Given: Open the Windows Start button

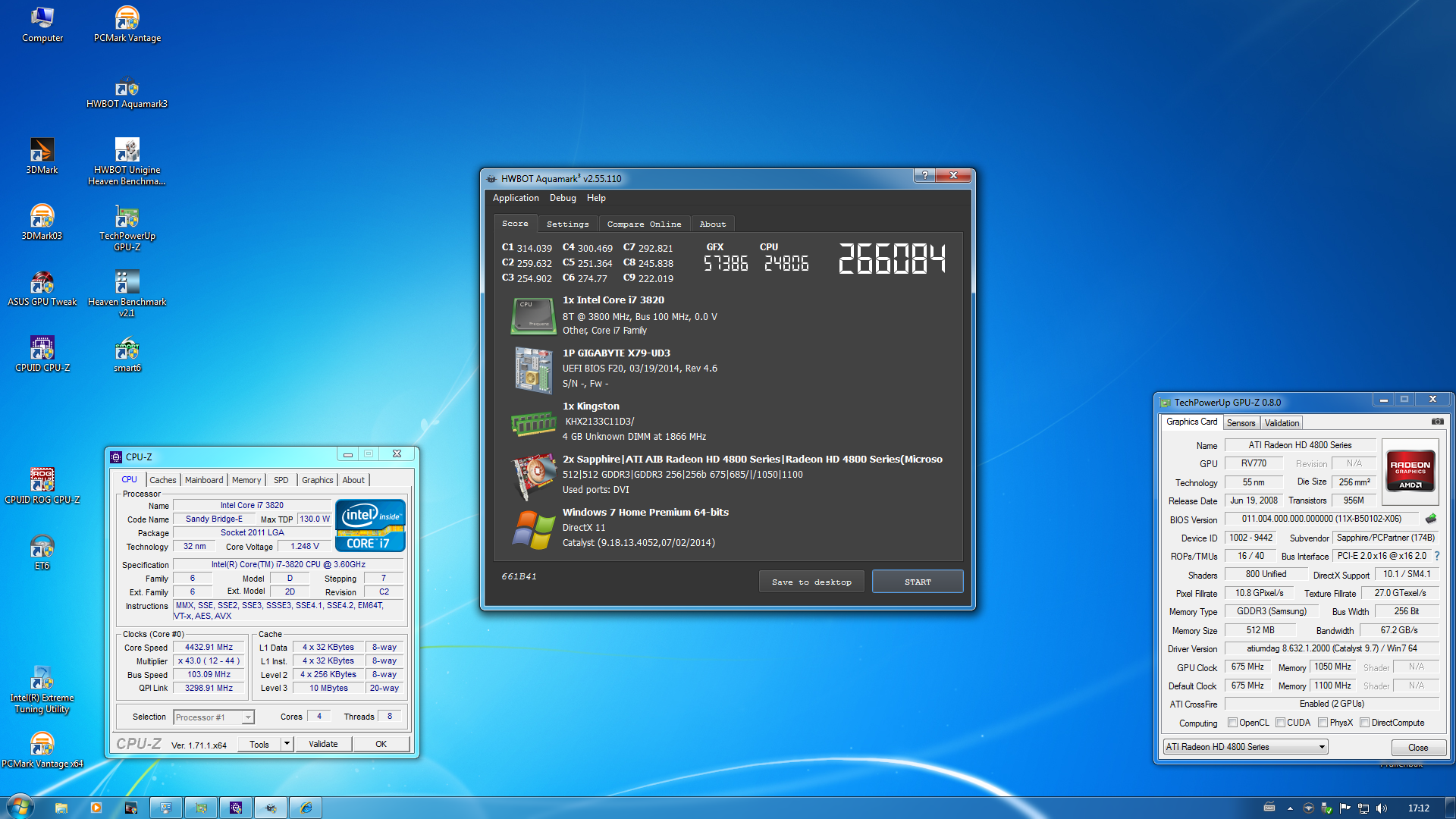Looking at the screenshot, I should (x=20, y=807).
